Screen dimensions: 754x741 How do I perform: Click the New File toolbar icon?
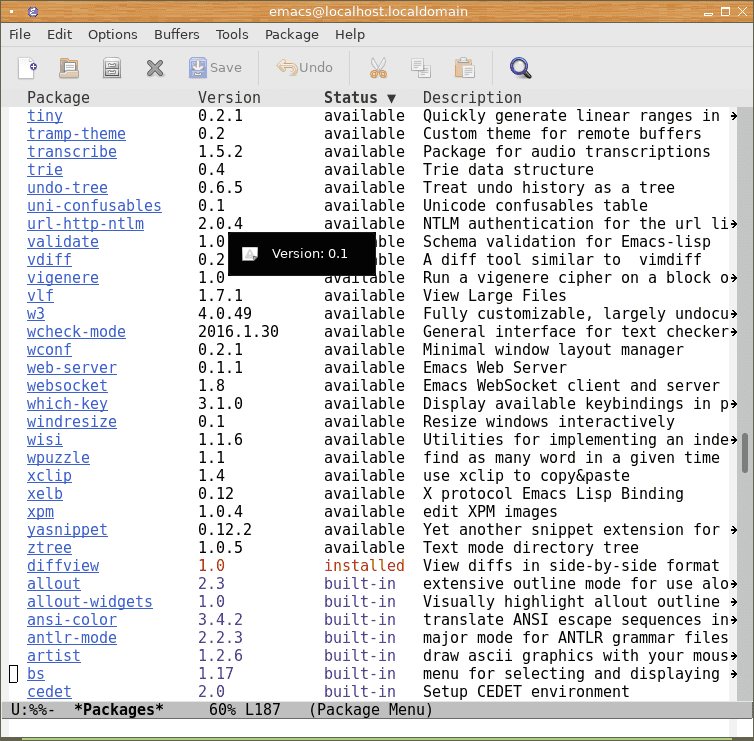pyautogui.click(x=28, y=68)
